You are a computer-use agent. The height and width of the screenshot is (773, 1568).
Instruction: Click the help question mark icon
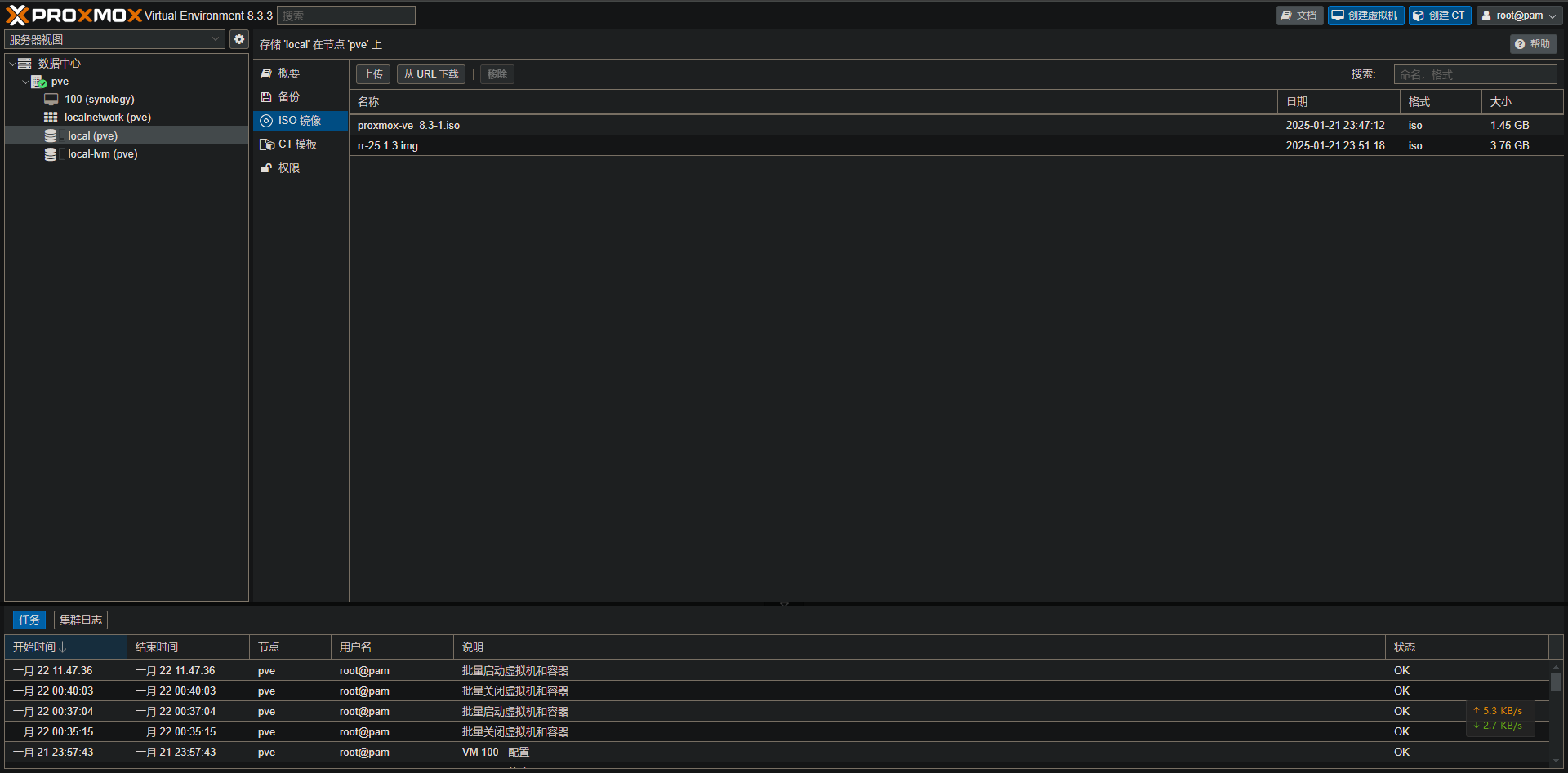click(x=1520, y=44)
